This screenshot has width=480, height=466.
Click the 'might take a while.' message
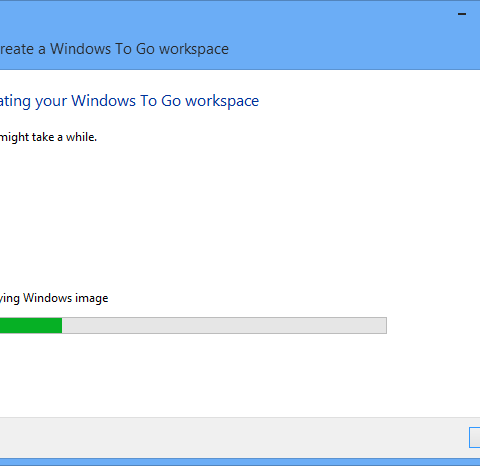48,137
